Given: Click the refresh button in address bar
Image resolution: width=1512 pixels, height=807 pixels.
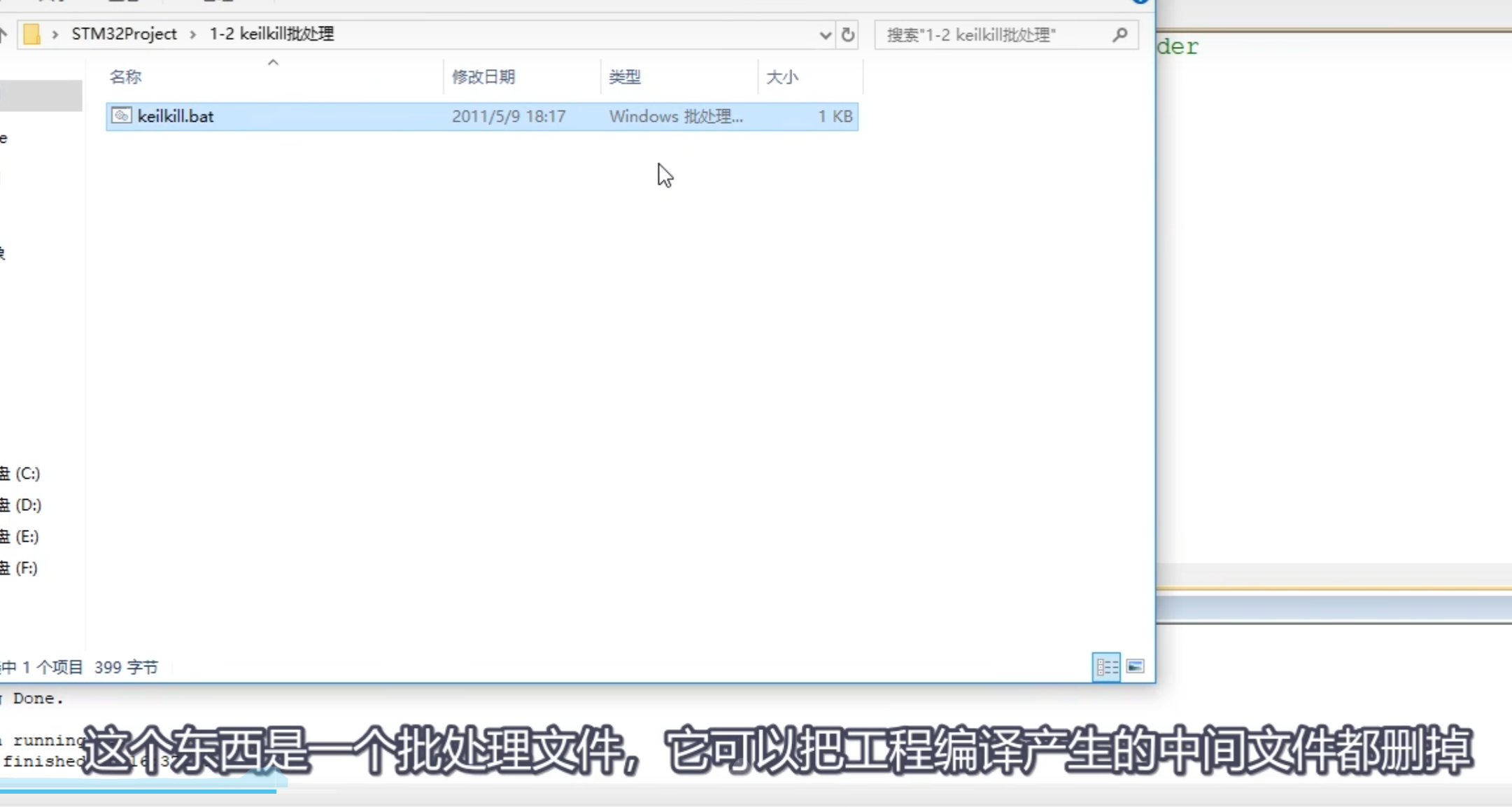Looking at the screenshot, I should pos(847,34).
